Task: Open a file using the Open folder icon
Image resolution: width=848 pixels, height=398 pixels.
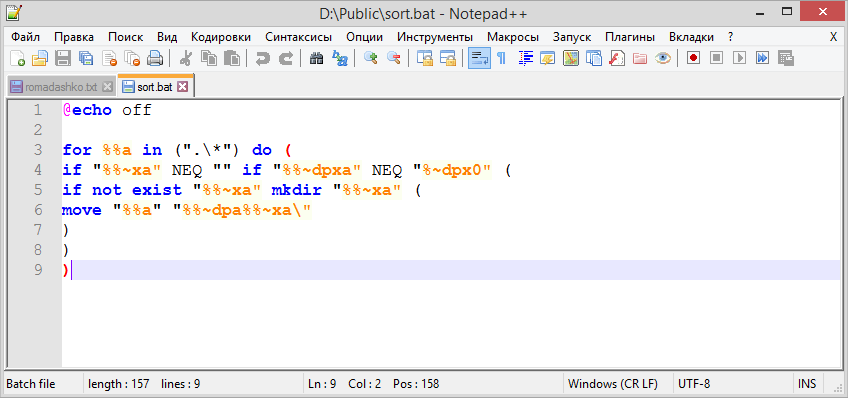Action: [39, 58]
